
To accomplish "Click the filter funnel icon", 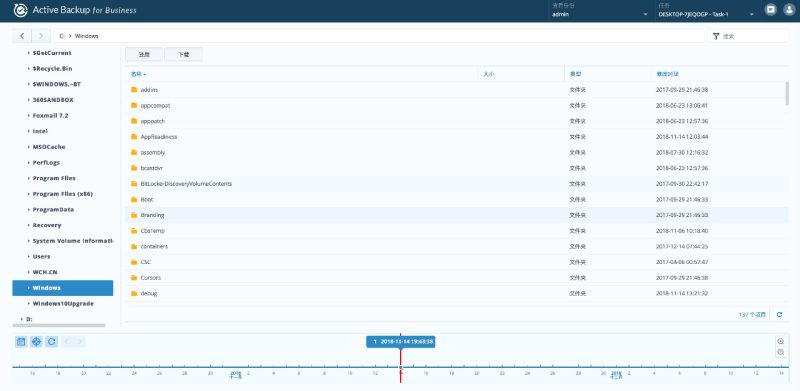I will pyautogui.click(x=716, y=36).
